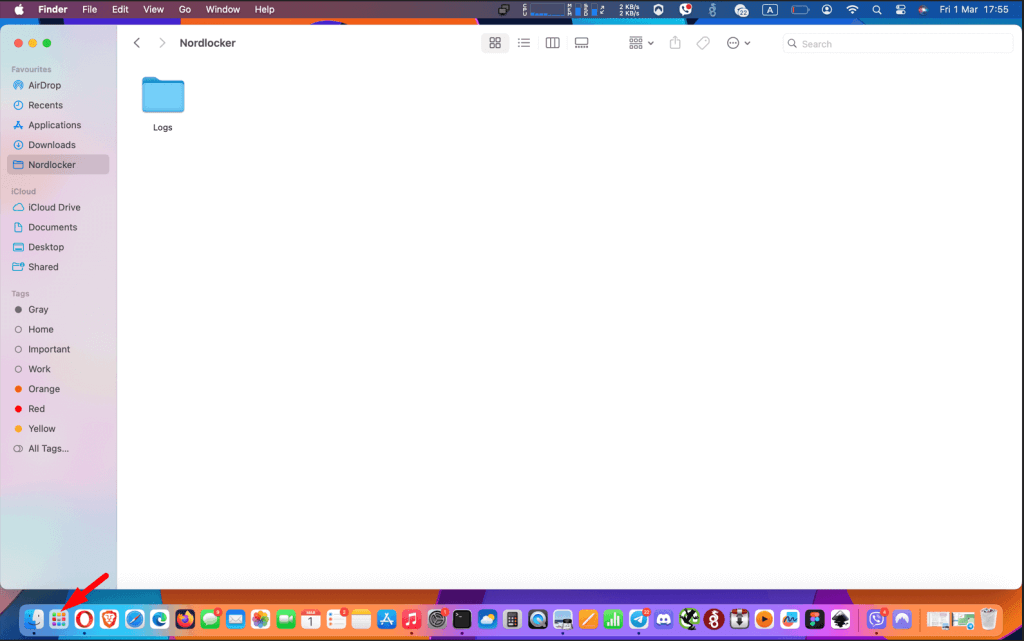Viewport: 1024px width, 641px height.
Task: Select the Grid view toggle button
Action: pyautogui.click(x=495, y=43)
